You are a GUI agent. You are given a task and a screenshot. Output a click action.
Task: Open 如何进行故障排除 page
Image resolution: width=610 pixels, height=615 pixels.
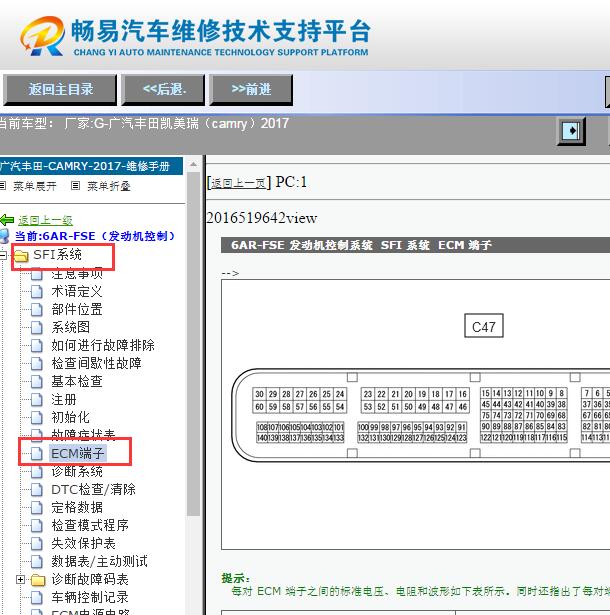tap(103, 345)
